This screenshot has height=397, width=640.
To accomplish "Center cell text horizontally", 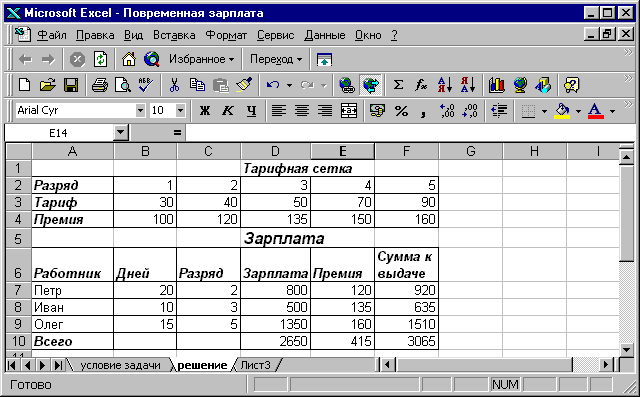I will click(x=302, y=111).
